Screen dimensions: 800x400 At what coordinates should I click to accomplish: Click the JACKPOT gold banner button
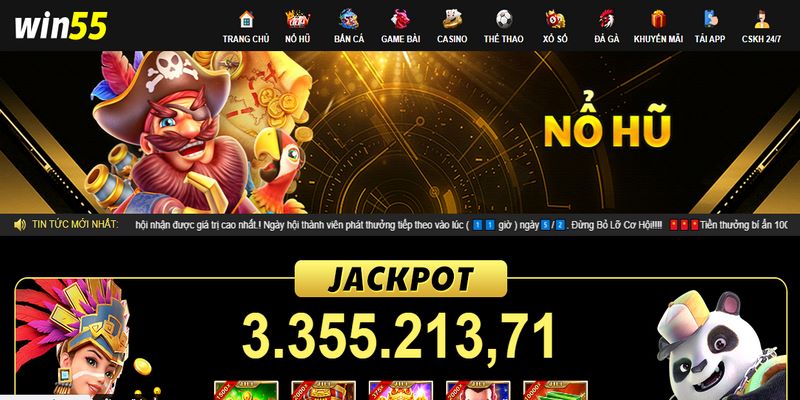click(x=401, y=279)
